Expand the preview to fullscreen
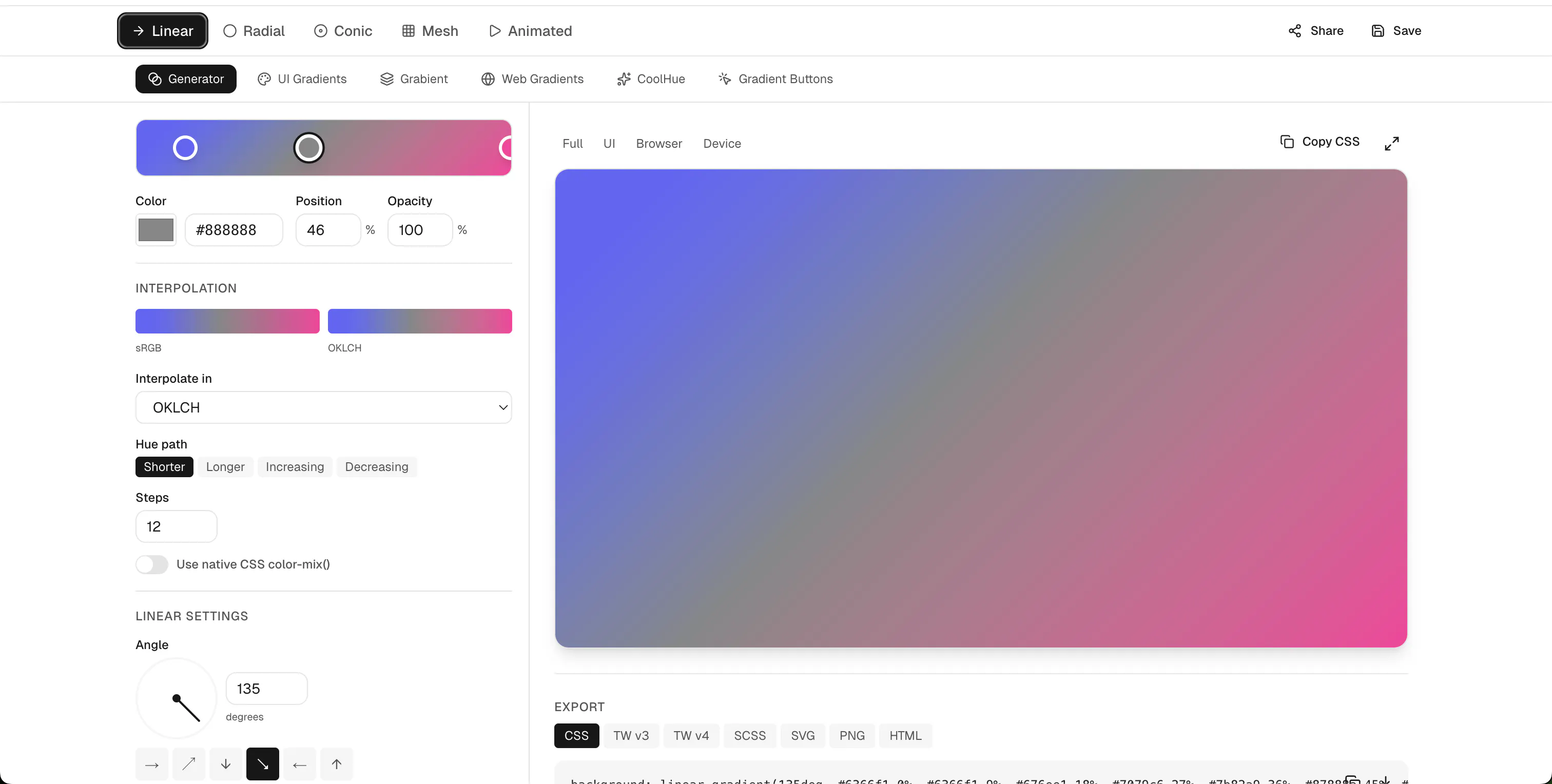The height and width of the screenshot is (784, 1552). [x=1391, y=143]
